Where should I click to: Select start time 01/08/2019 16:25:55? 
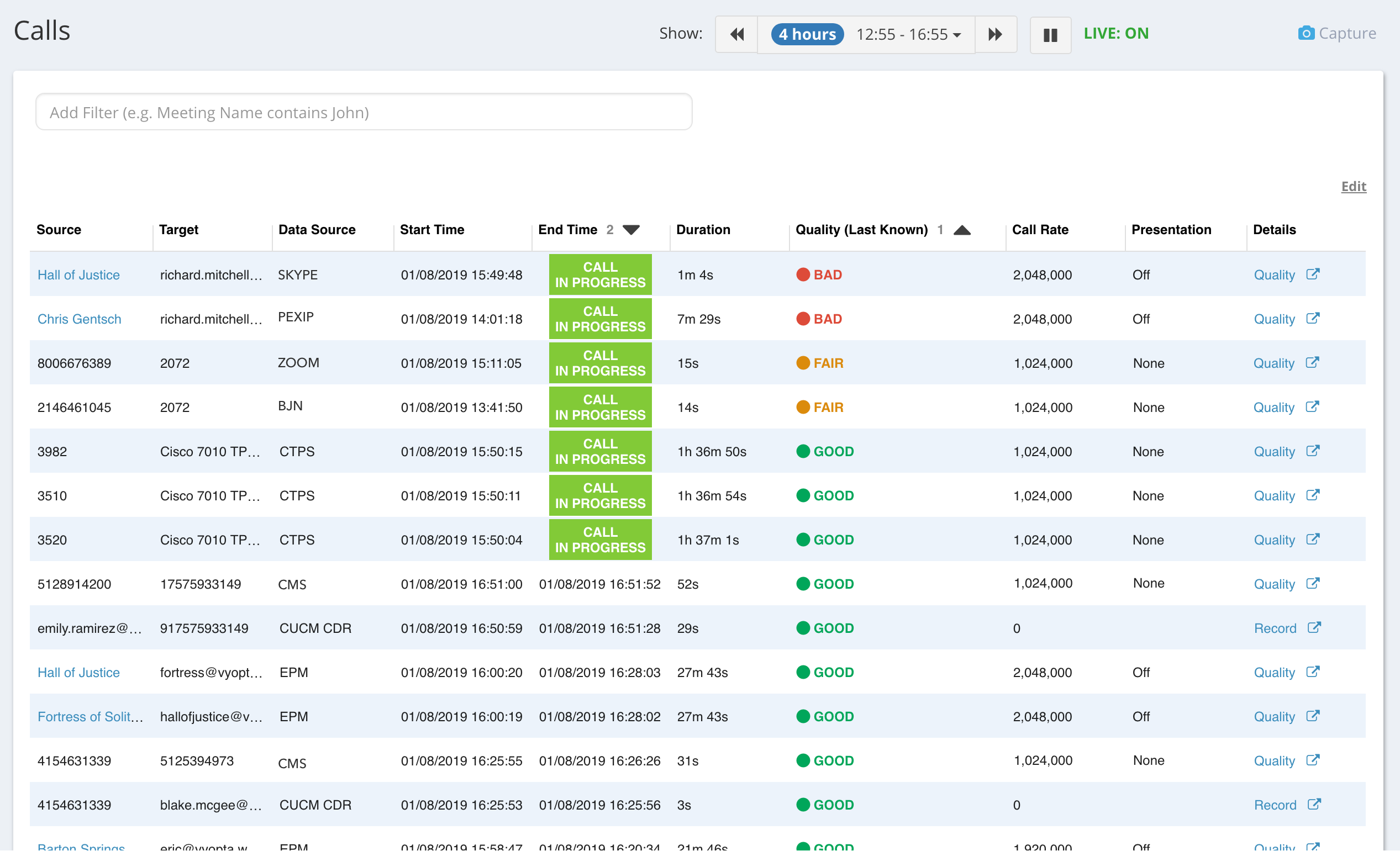click(x=461, y=761)
